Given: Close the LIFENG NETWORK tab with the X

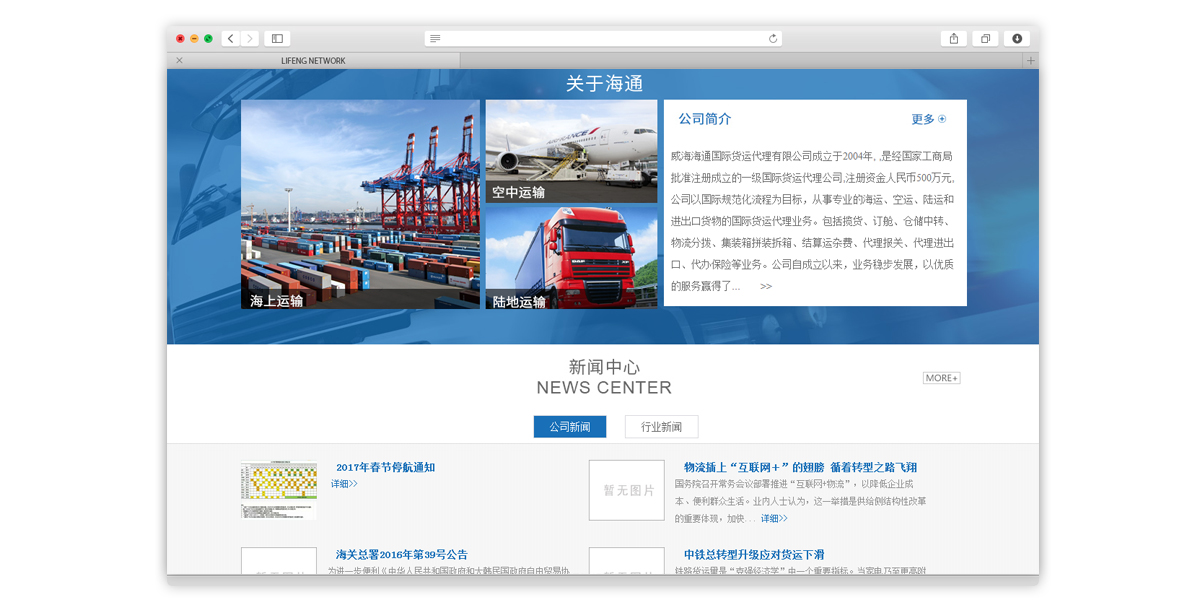Looking at the screenshot, I should tap(179, 61).
